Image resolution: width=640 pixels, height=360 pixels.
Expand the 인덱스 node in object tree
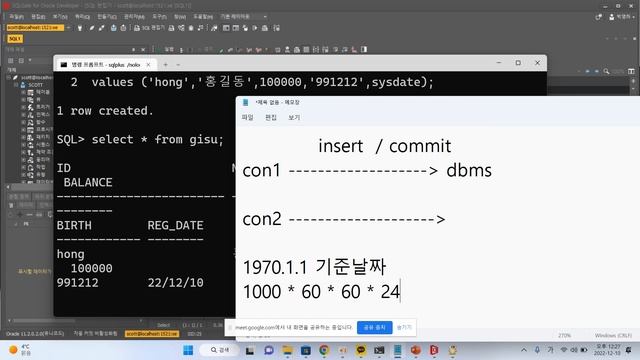click(x=23, y=115)
